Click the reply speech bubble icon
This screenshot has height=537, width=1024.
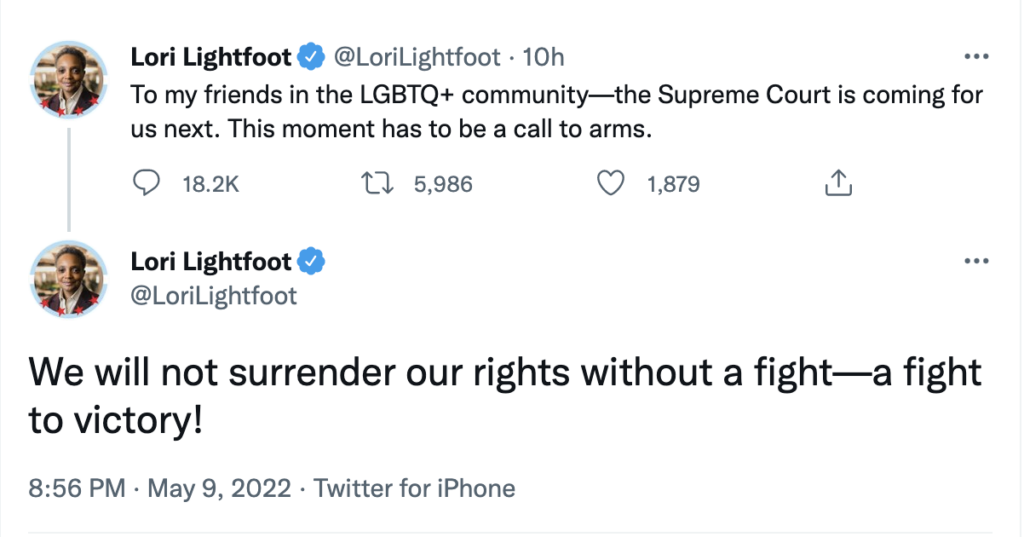146,184
